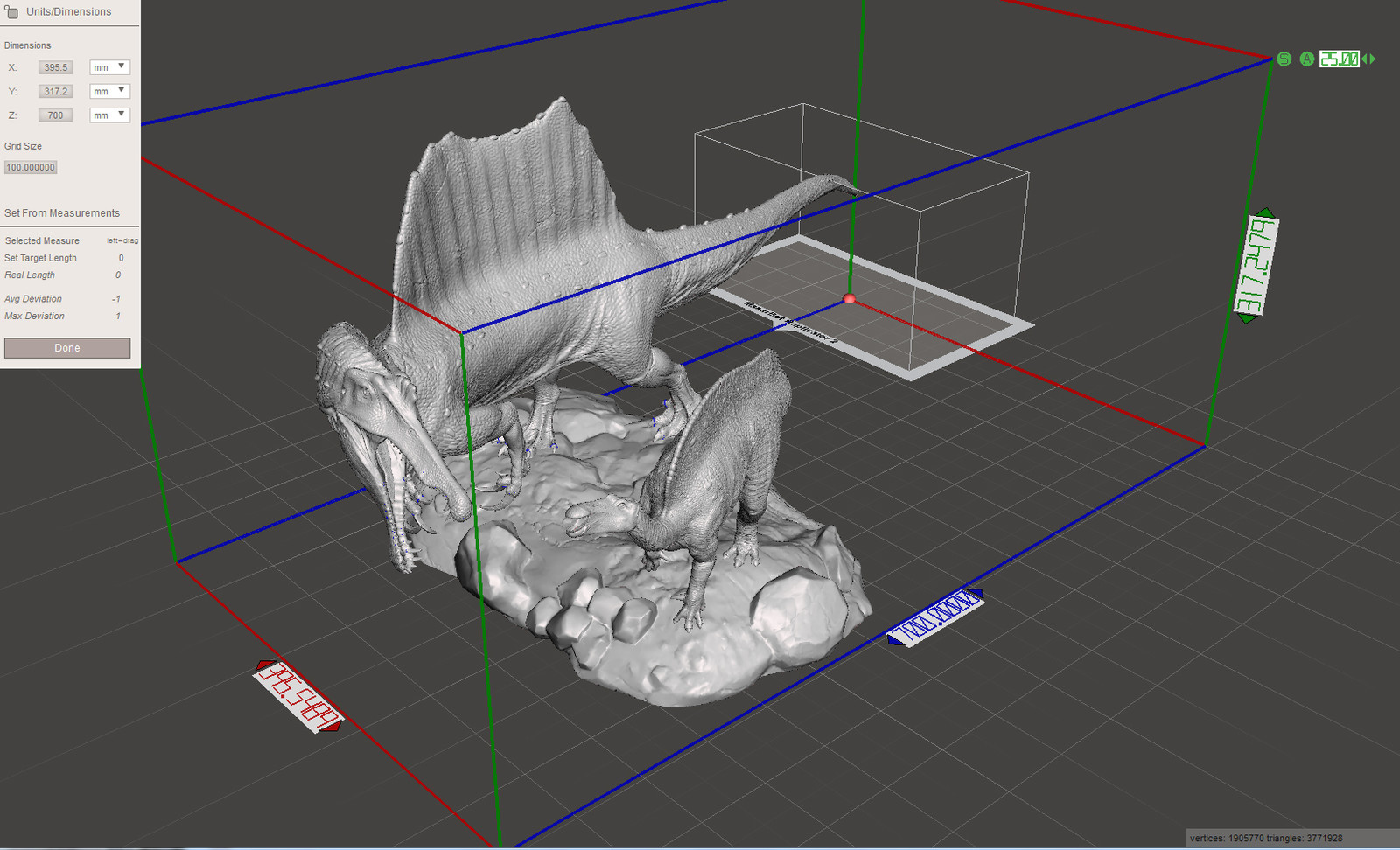Click the vertices and triangles status text
The height and width of the screenshot is (850, 1400).
1266,838
